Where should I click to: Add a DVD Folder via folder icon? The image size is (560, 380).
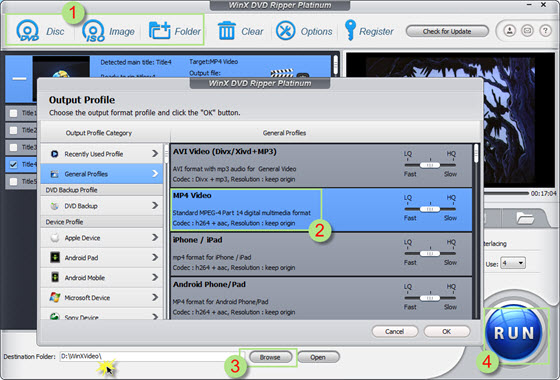click(x=159, y=30)
